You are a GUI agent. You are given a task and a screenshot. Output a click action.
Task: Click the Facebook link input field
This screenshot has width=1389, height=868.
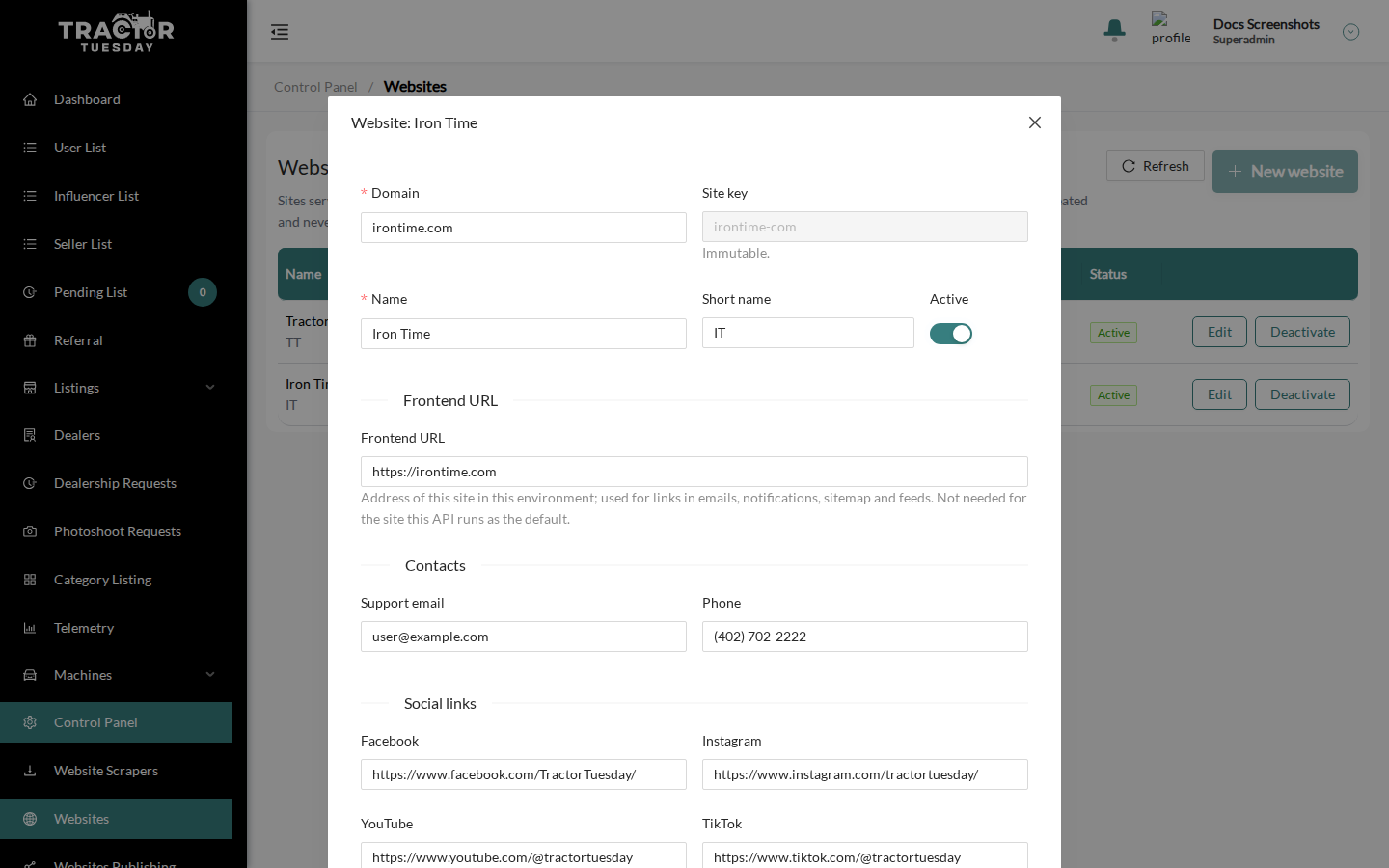[x=524, y=774]
